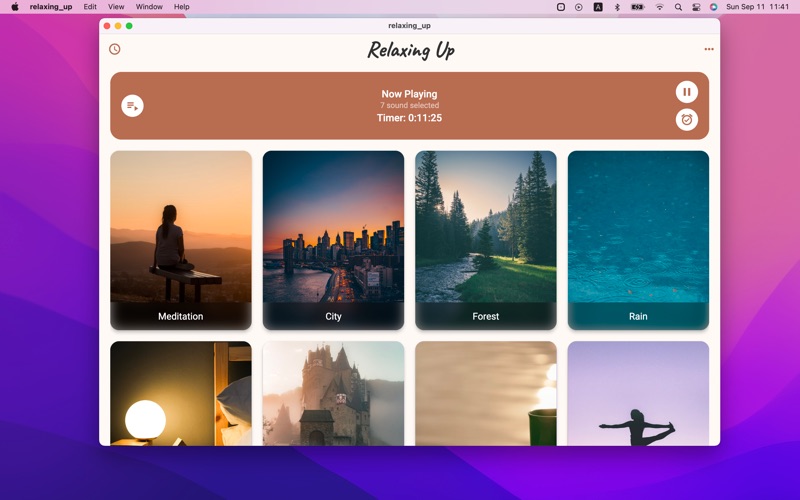Click the Wi-Fi status icon
This screenshot has width=800, height=500.
pyautogui.click(x=660, y=7)
